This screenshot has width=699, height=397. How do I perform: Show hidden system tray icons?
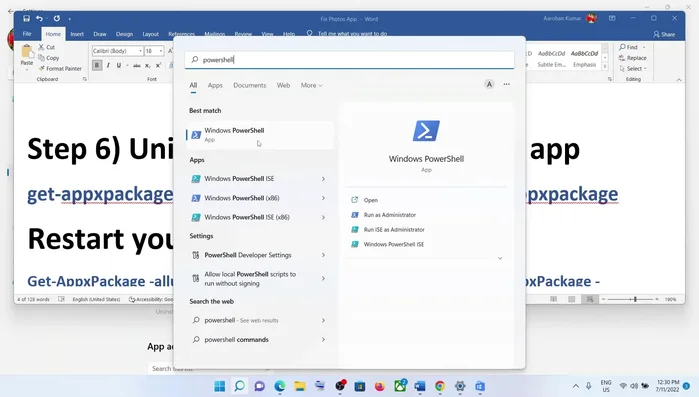click(576, 386)
